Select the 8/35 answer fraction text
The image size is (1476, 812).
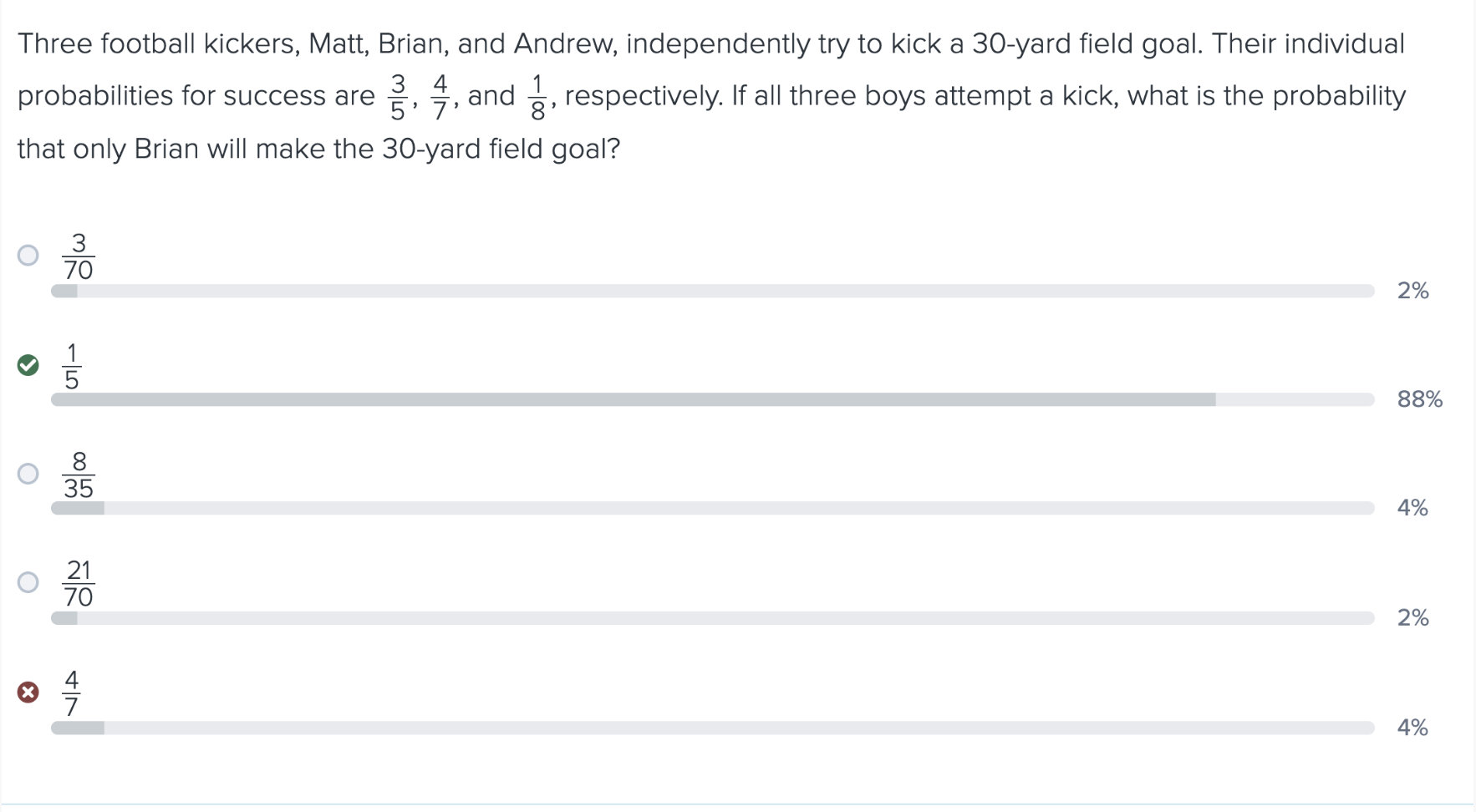79,475
